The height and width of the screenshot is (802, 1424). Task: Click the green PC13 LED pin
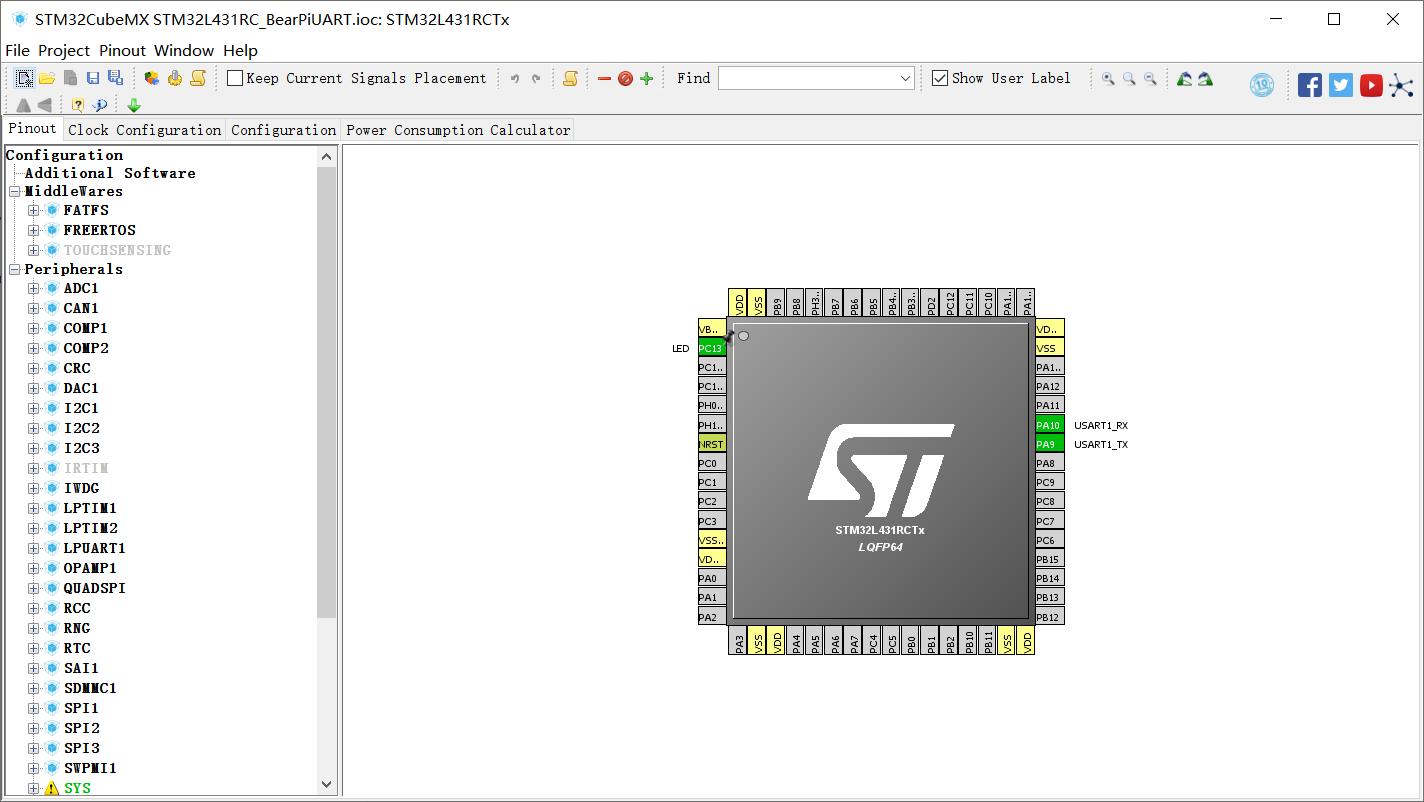click(x=711, y=348)
